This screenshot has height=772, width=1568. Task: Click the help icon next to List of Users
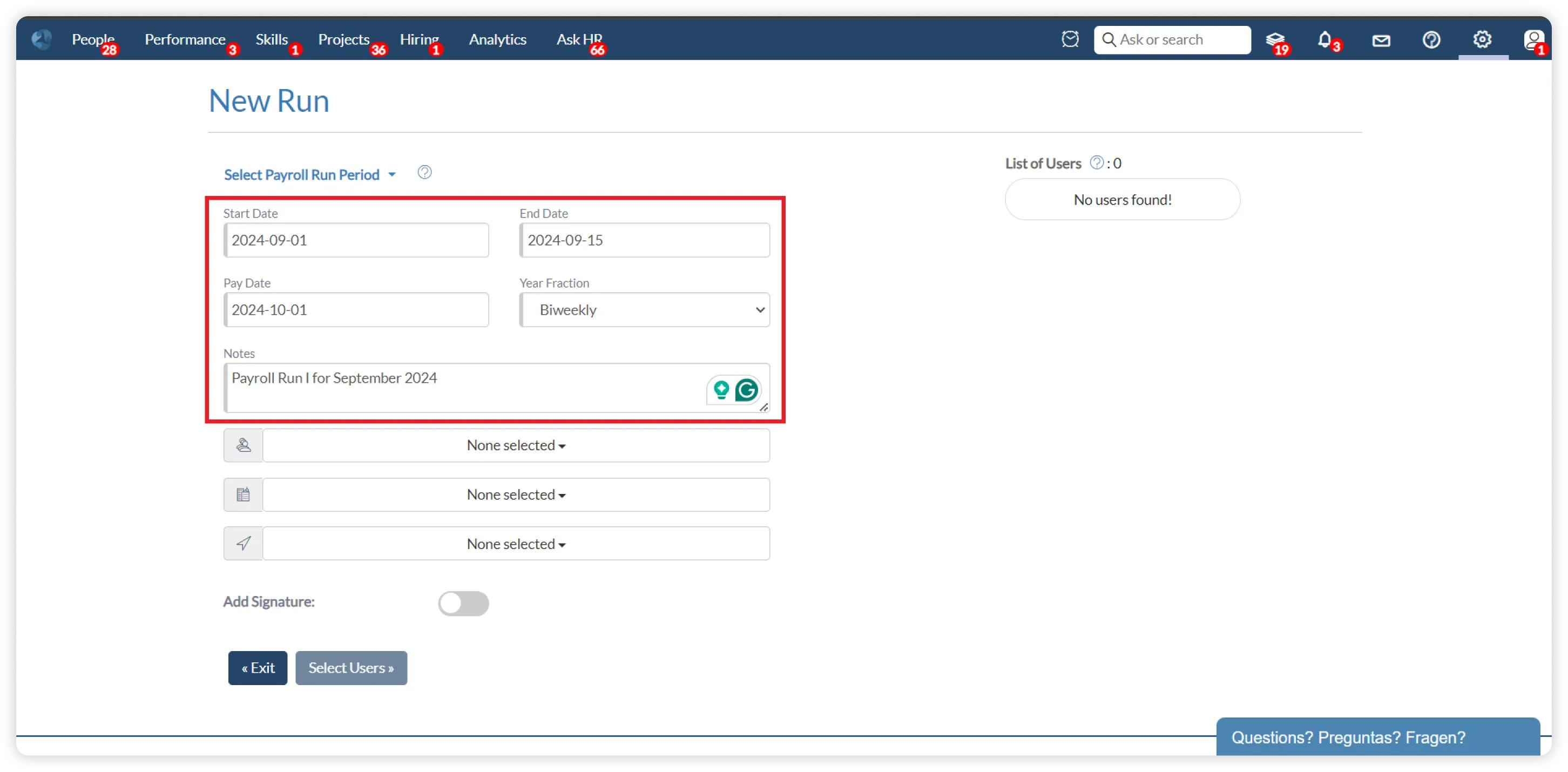tap(1096, 162)
